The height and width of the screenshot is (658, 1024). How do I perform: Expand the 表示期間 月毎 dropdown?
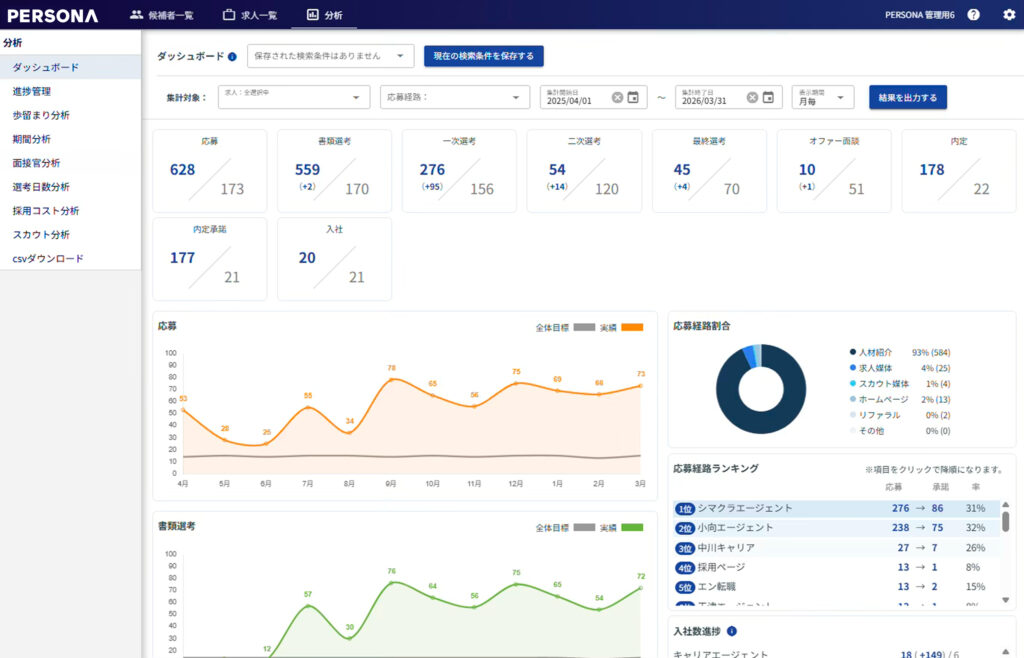pyautogui.click(x=823, y=97)
